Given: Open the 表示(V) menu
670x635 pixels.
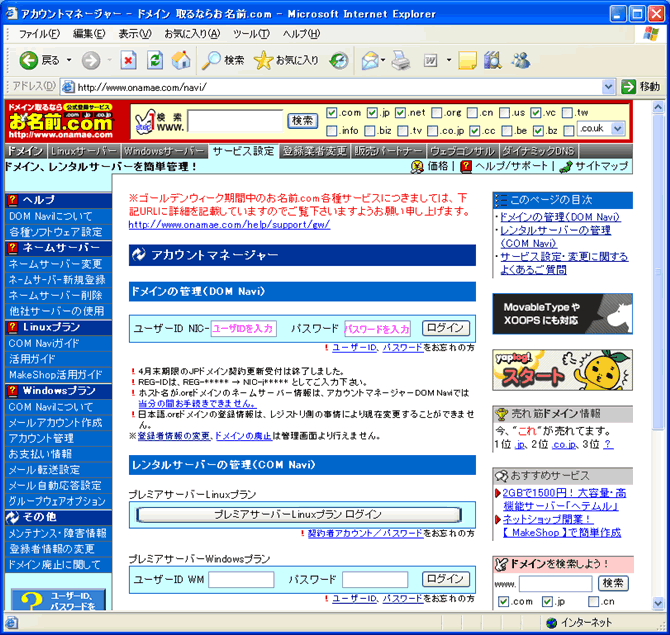Looking at the screenshot, I should point(135,34).
